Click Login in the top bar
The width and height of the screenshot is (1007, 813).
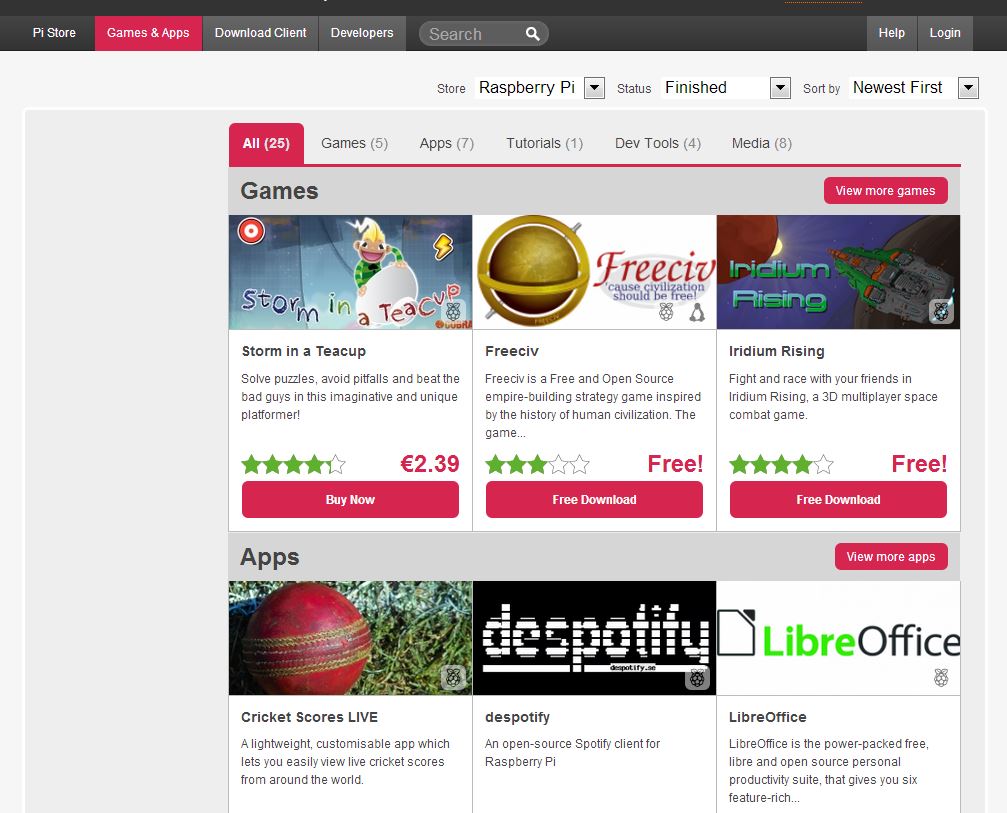(x=945, y=33)
